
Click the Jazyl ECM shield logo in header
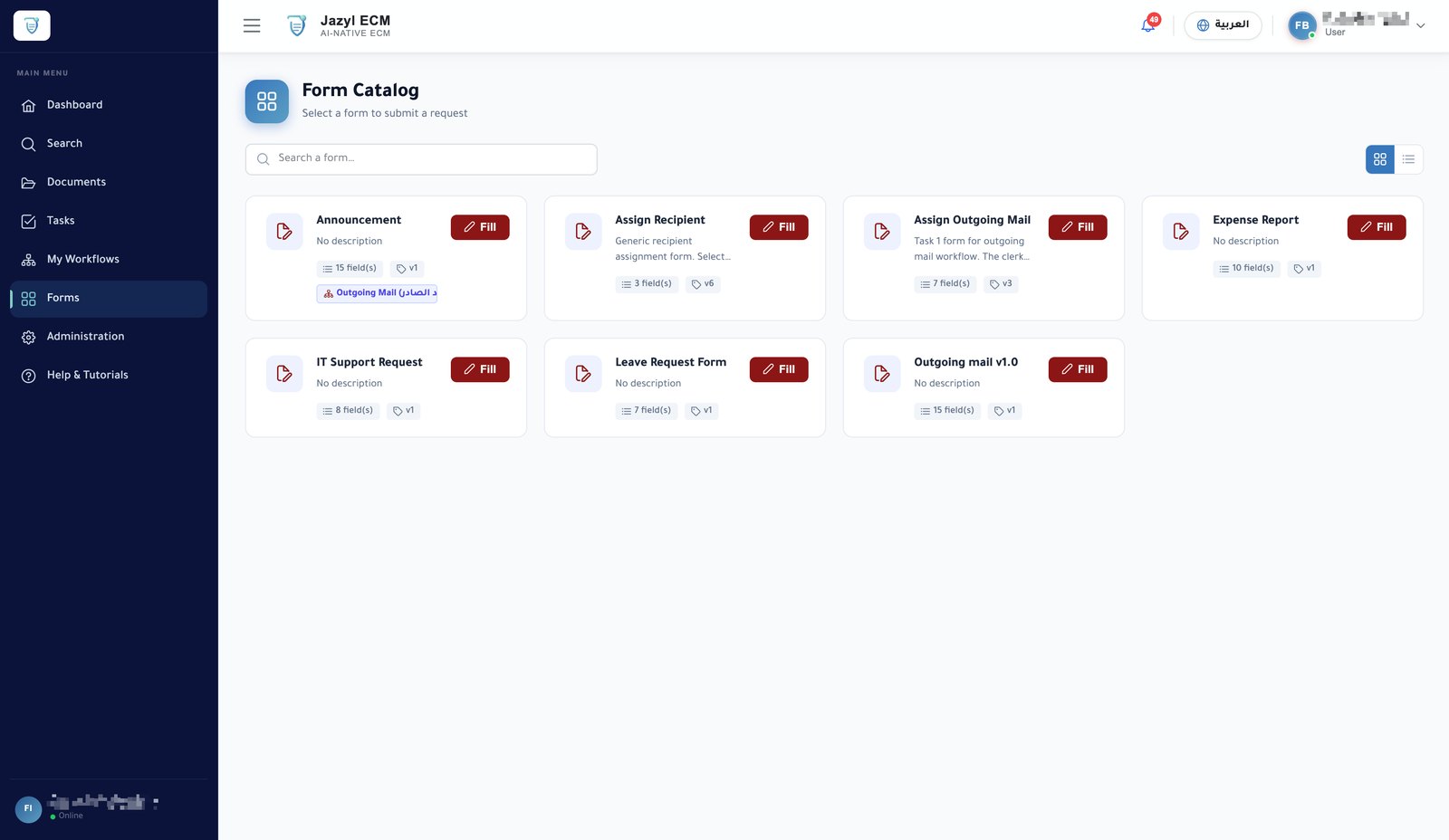[x=297, y=25]
